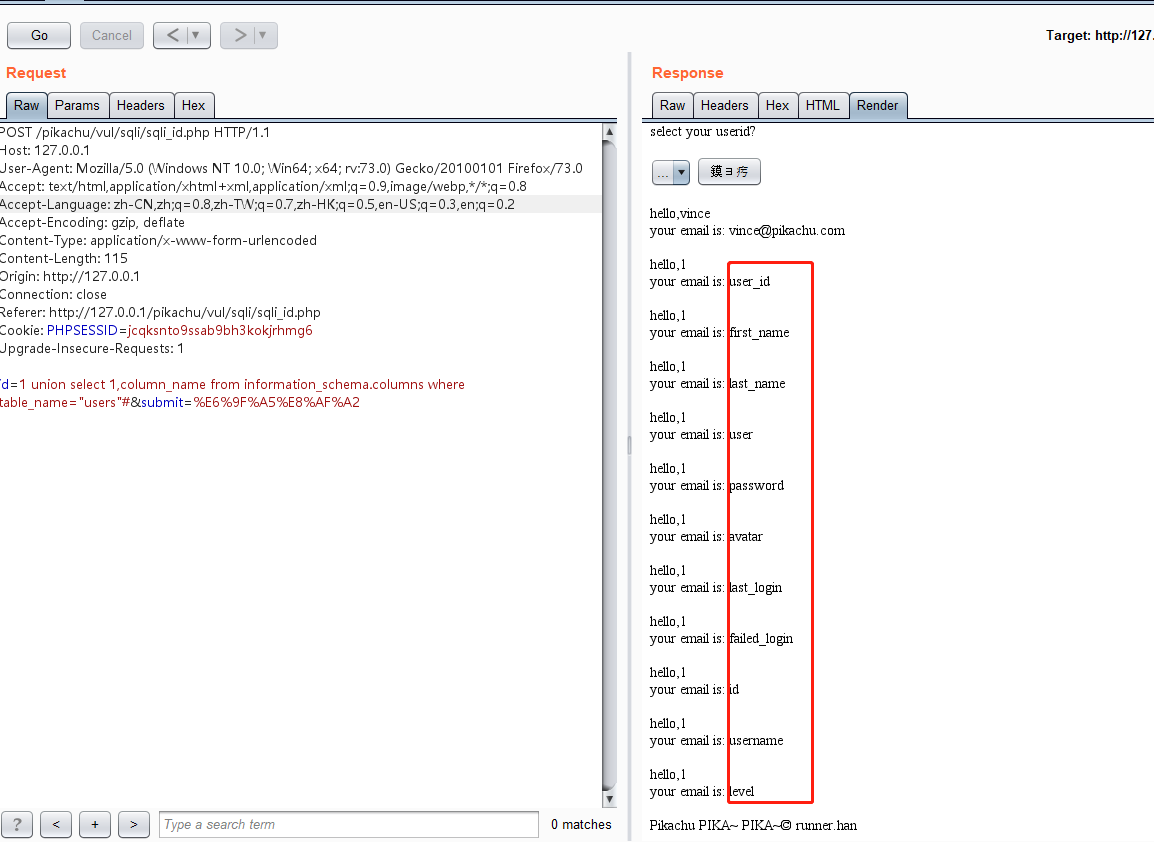Click the User-Agent header line

point(291,169)
